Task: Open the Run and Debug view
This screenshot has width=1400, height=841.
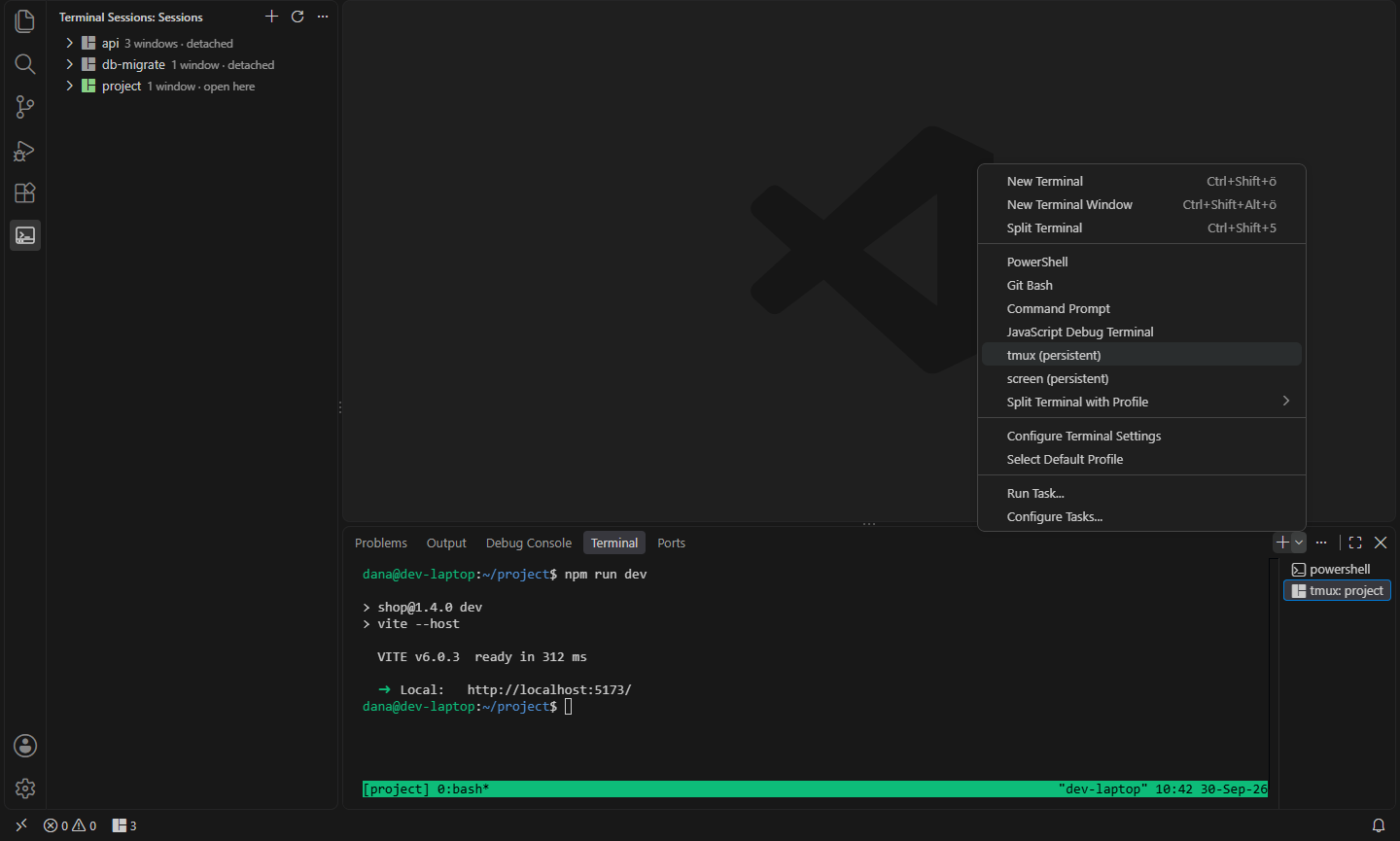Action: pyautogui.click(x=25, y=150)
